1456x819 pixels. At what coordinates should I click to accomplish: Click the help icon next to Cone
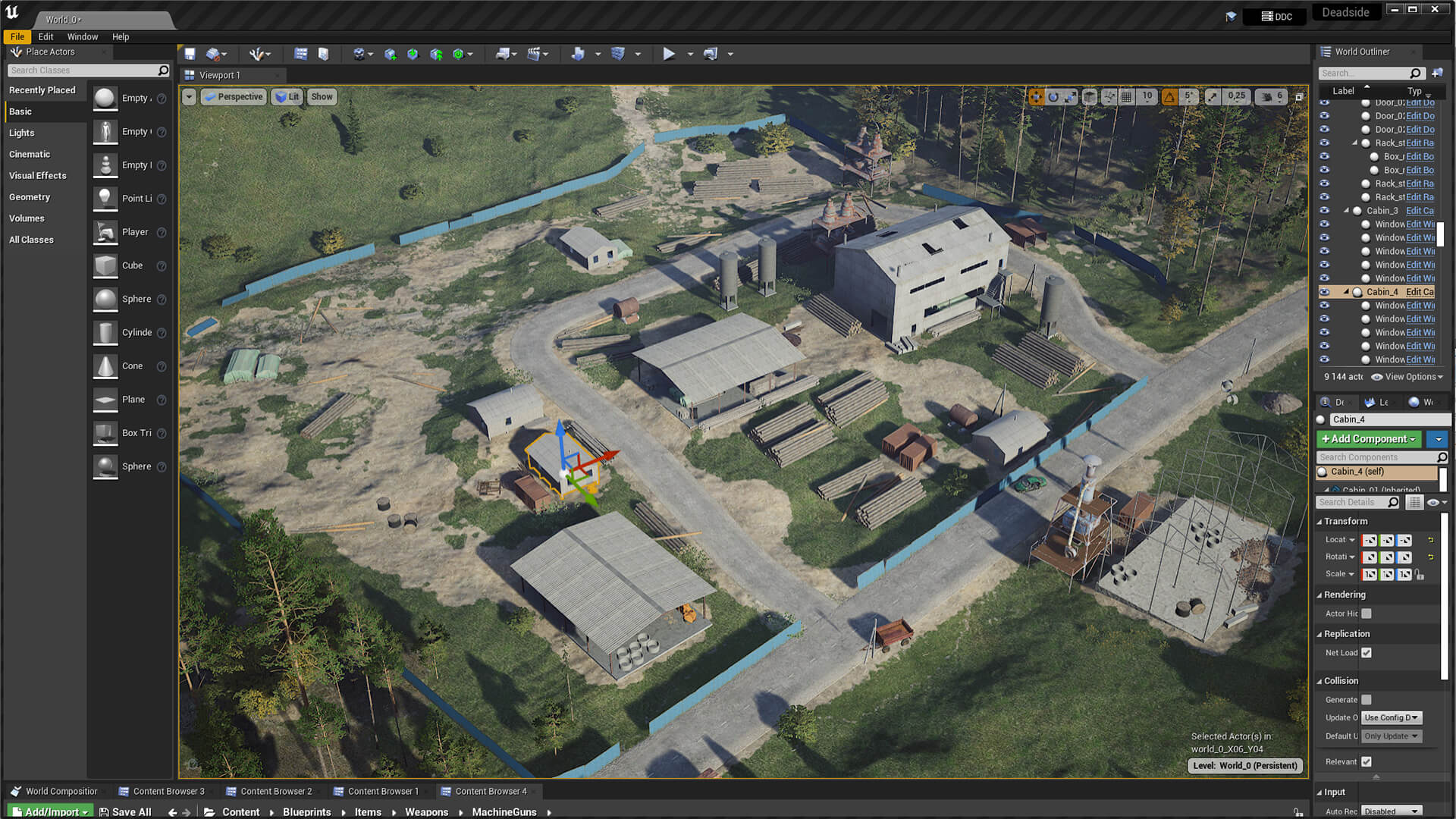[162, 366]
